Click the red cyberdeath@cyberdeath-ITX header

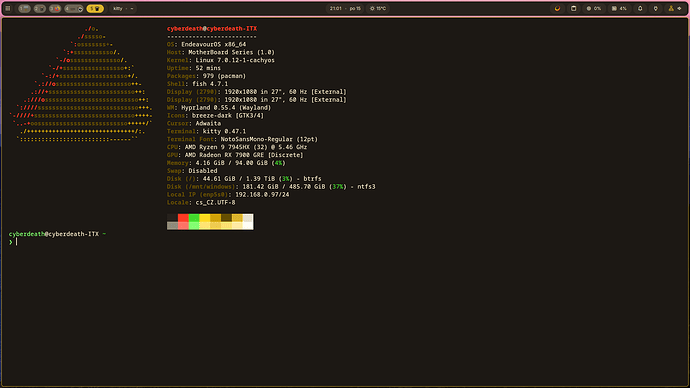[x=212, y=29]
